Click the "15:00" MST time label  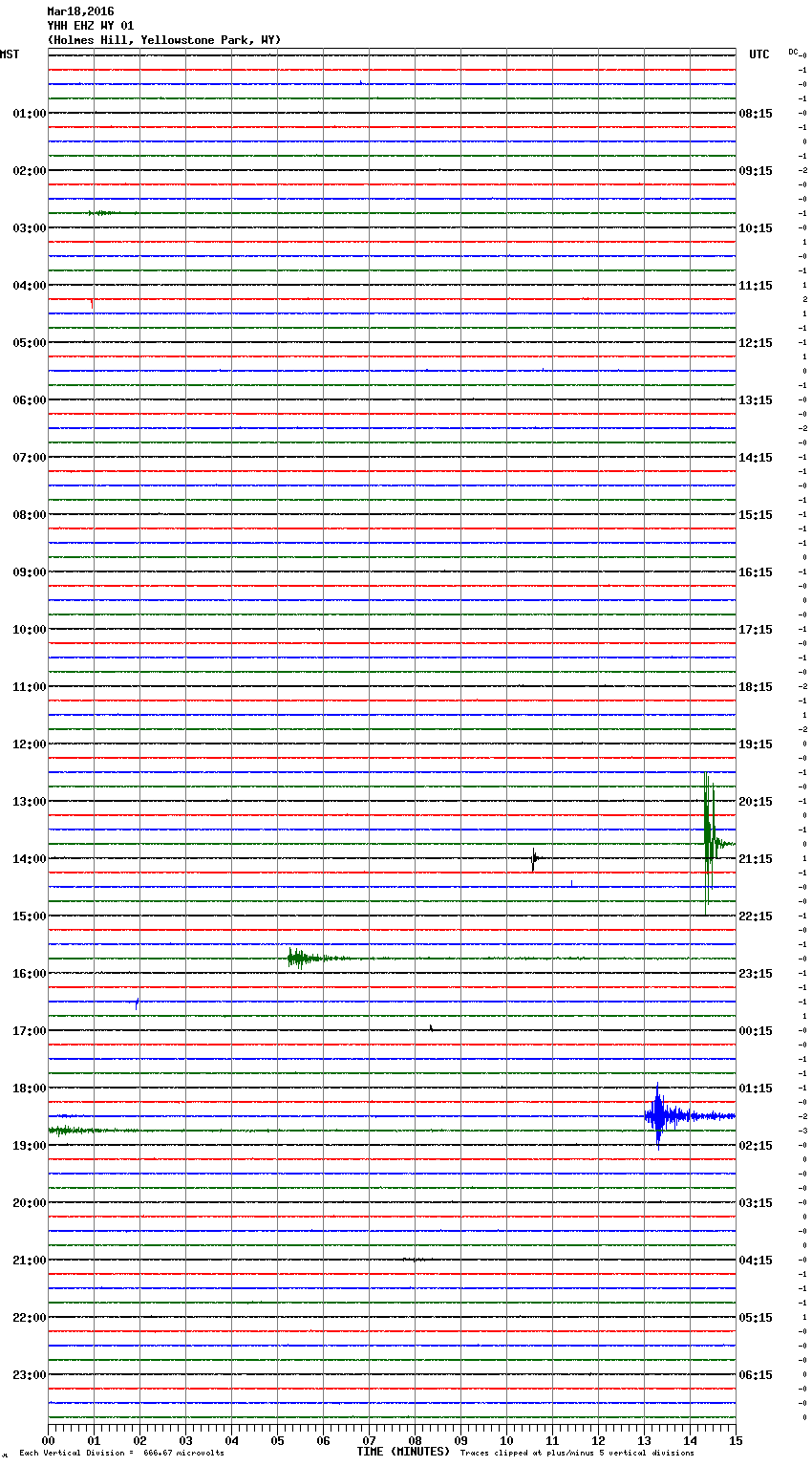tap(30, 916)
